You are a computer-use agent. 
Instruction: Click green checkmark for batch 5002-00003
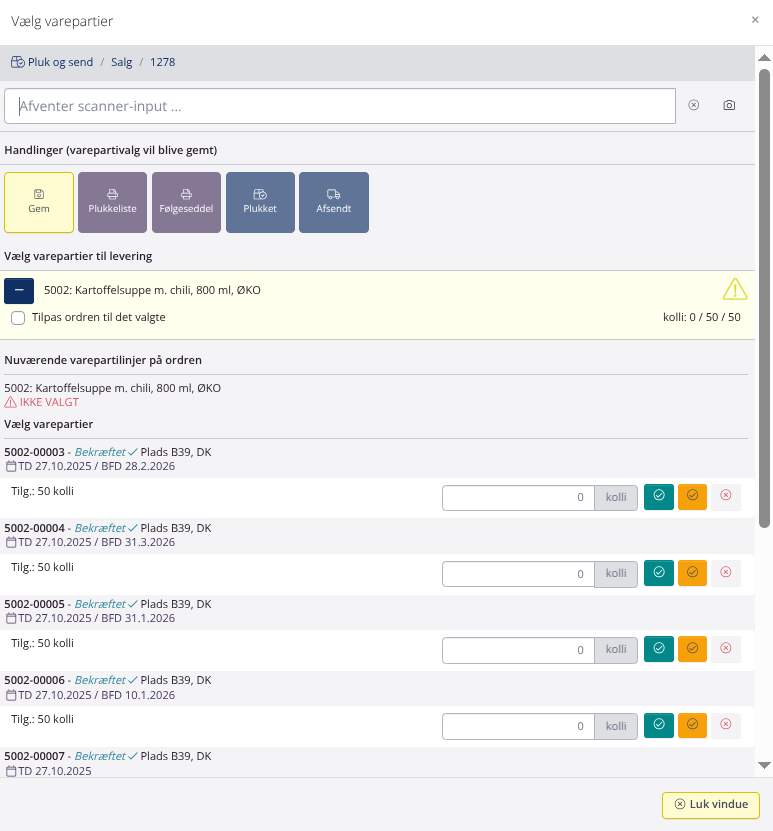pyautogui.click(x=658, y=497)
